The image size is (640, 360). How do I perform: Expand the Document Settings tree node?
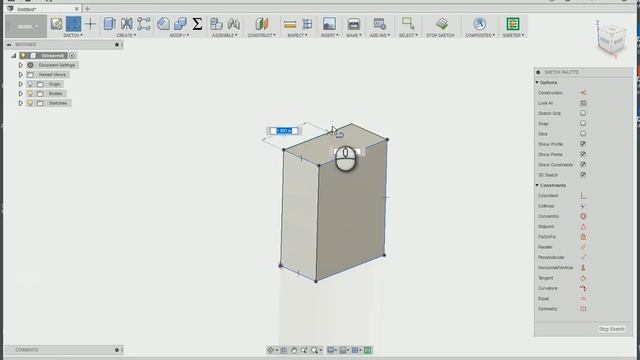pos(21,65)
